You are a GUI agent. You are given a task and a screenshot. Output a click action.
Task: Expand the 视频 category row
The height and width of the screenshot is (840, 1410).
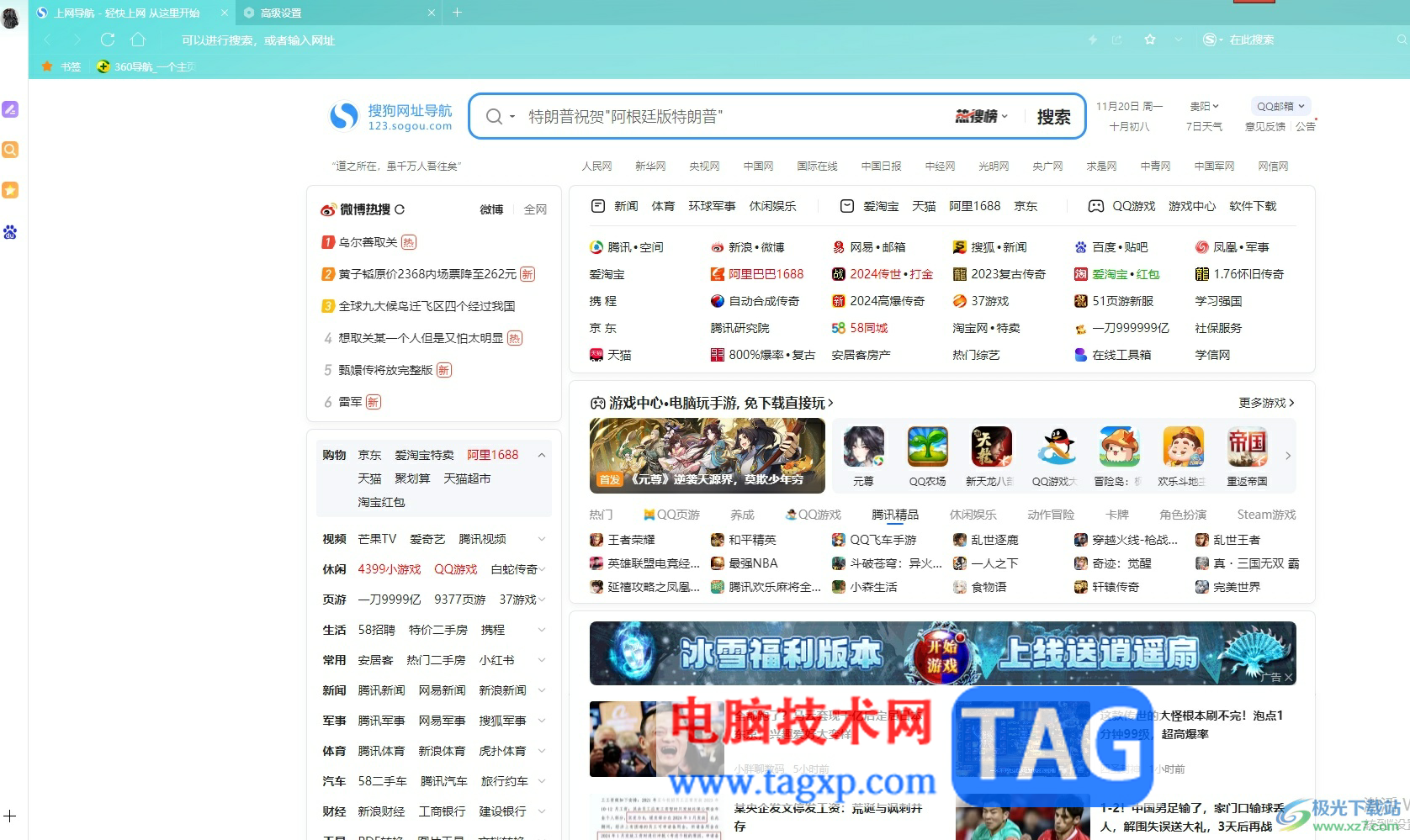(x=542, y=539)
